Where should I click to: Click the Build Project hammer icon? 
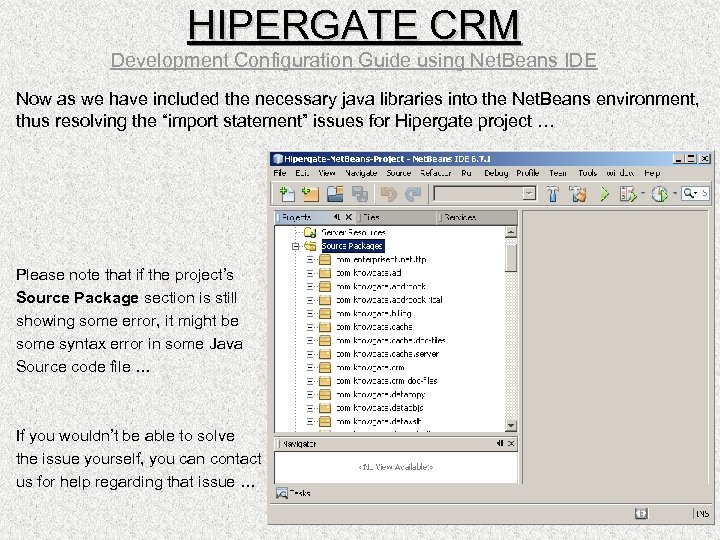point(552,194)
